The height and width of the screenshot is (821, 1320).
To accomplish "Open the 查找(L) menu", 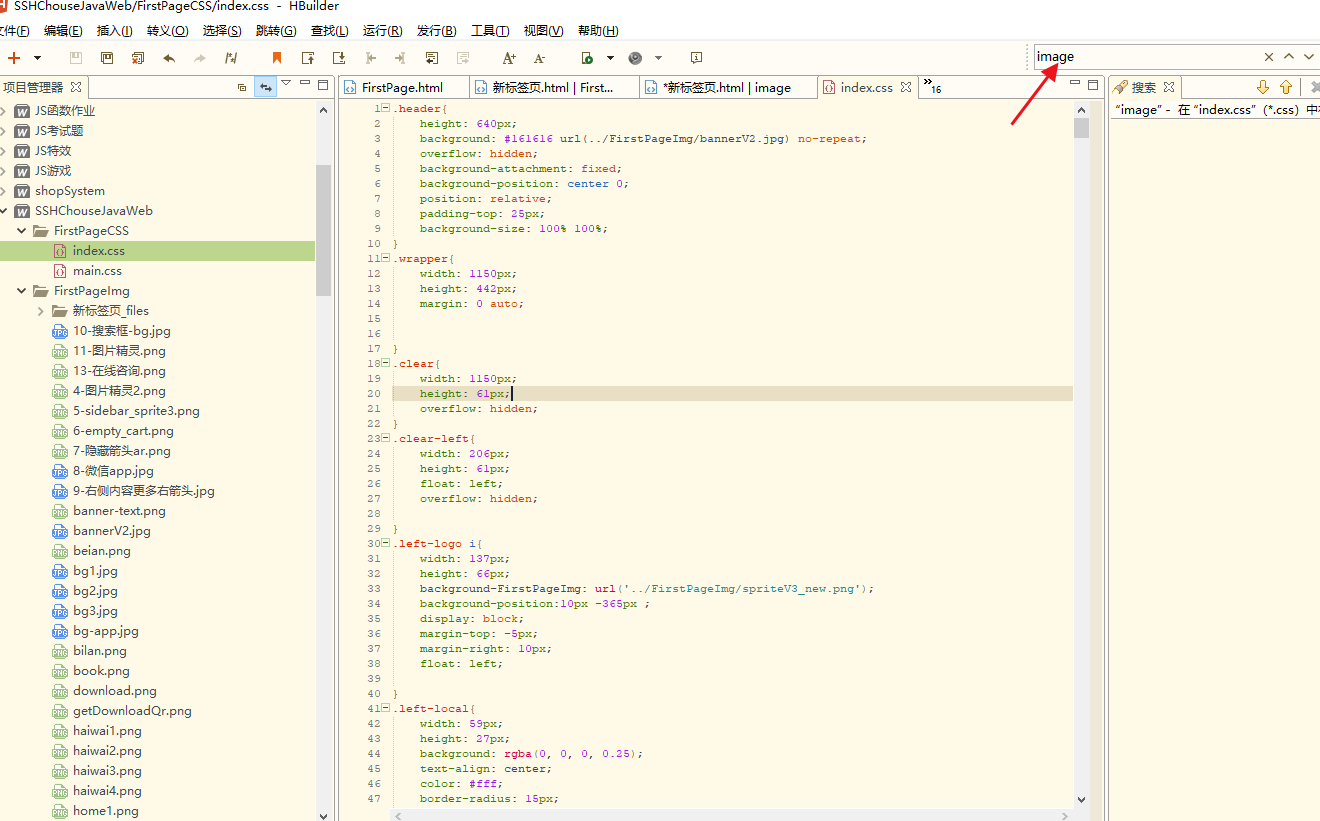I will click(330, 31).
